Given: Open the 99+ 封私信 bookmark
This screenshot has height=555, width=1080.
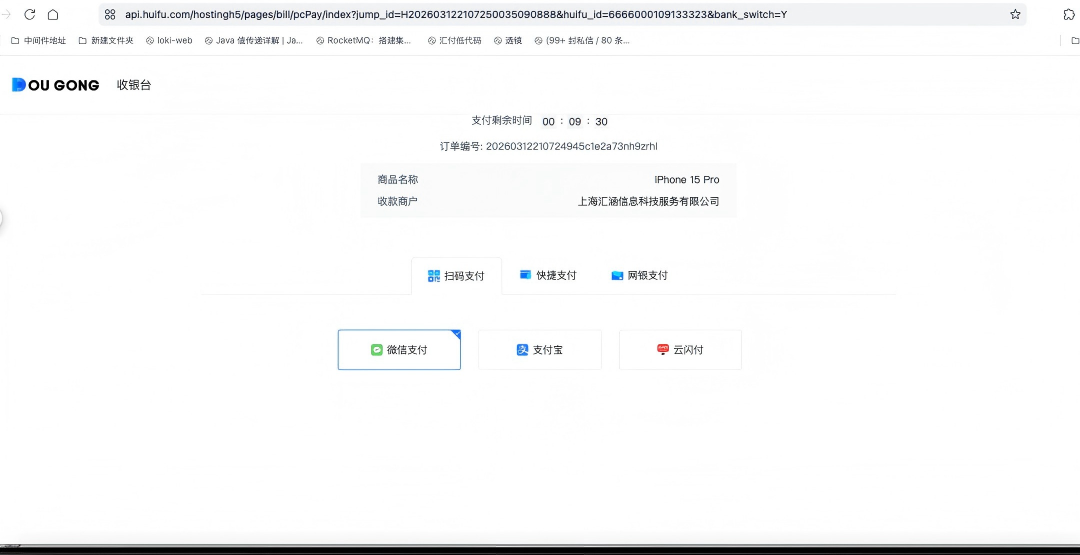Looking at the screenshot, I should coord(582,41).
